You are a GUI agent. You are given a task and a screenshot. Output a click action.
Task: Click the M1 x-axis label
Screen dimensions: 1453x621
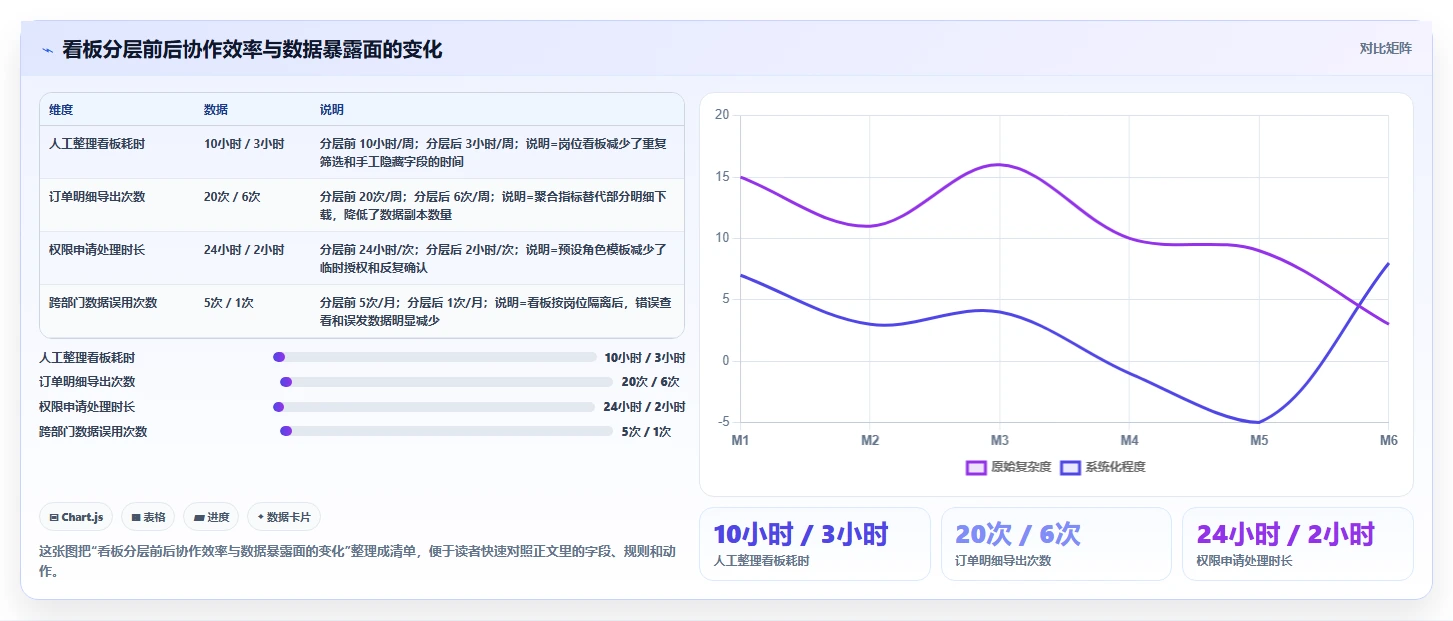(x=740, y=440)
